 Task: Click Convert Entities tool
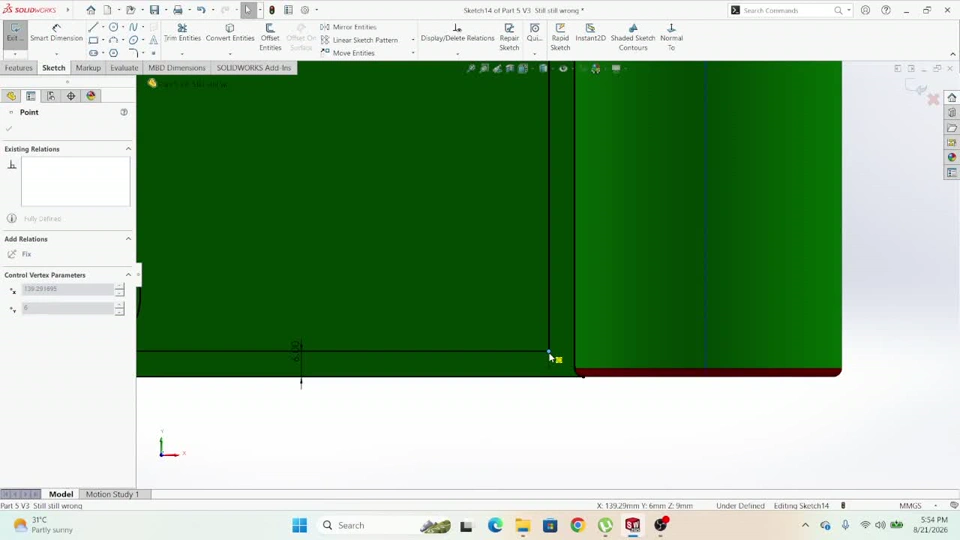click(230, 33)
